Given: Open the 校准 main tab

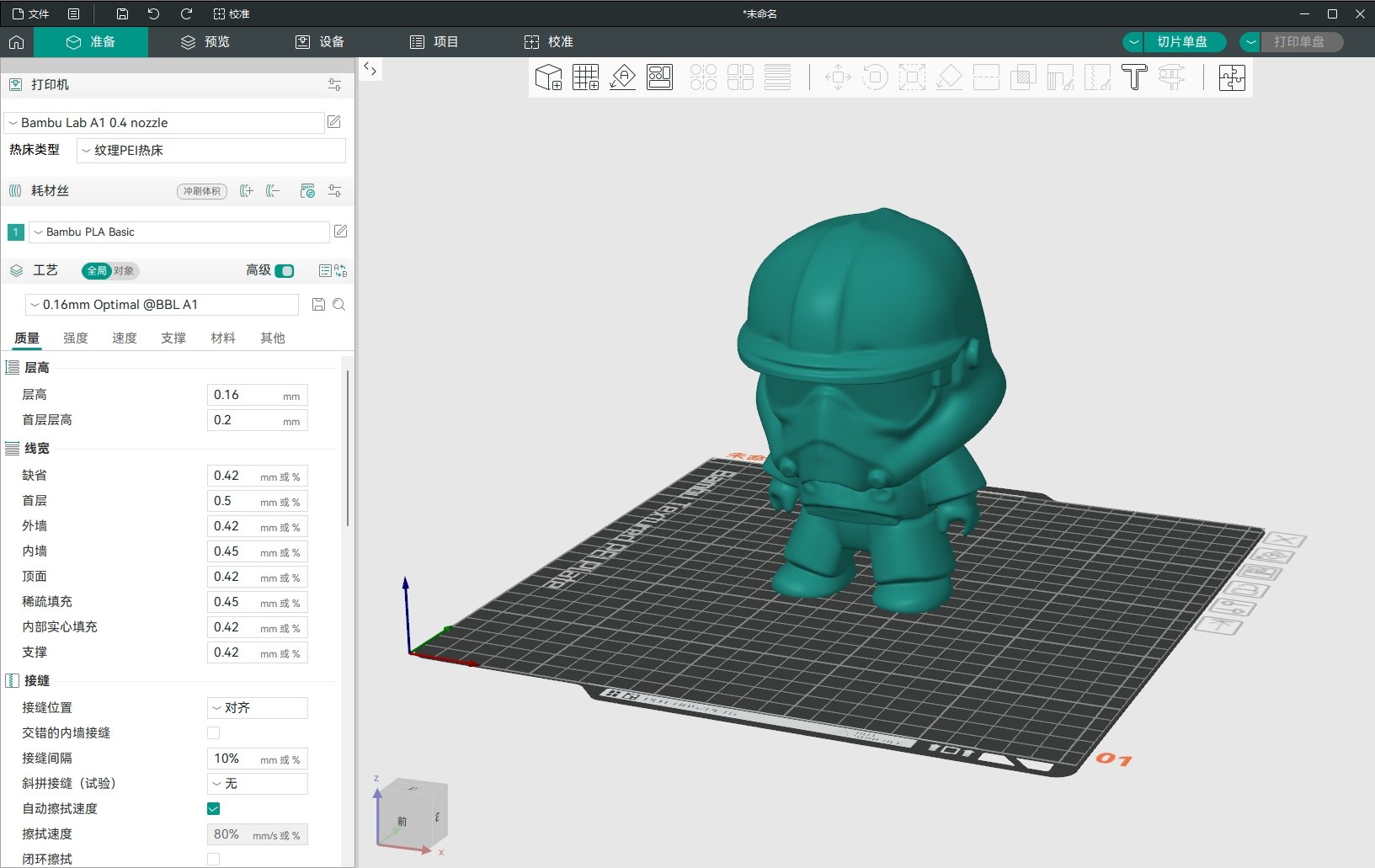Looking at the screenshot, I should [549, 42].
